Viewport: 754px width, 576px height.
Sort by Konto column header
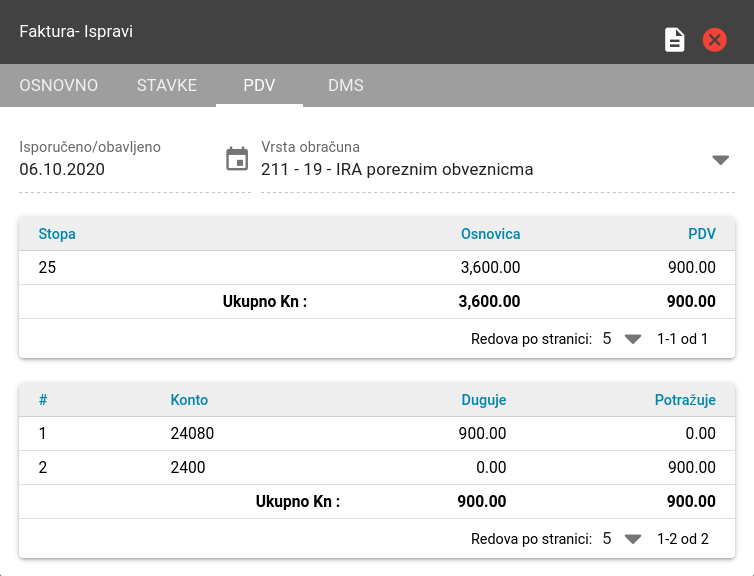[x=189, y=400]
